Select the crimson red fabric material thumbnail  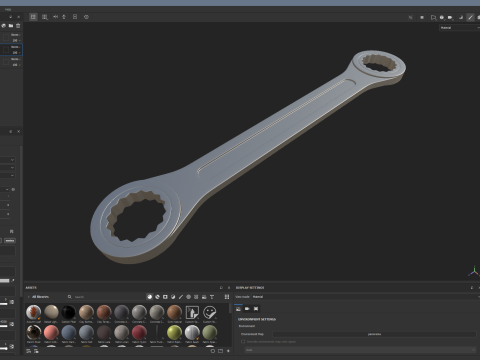pos(139,333)
